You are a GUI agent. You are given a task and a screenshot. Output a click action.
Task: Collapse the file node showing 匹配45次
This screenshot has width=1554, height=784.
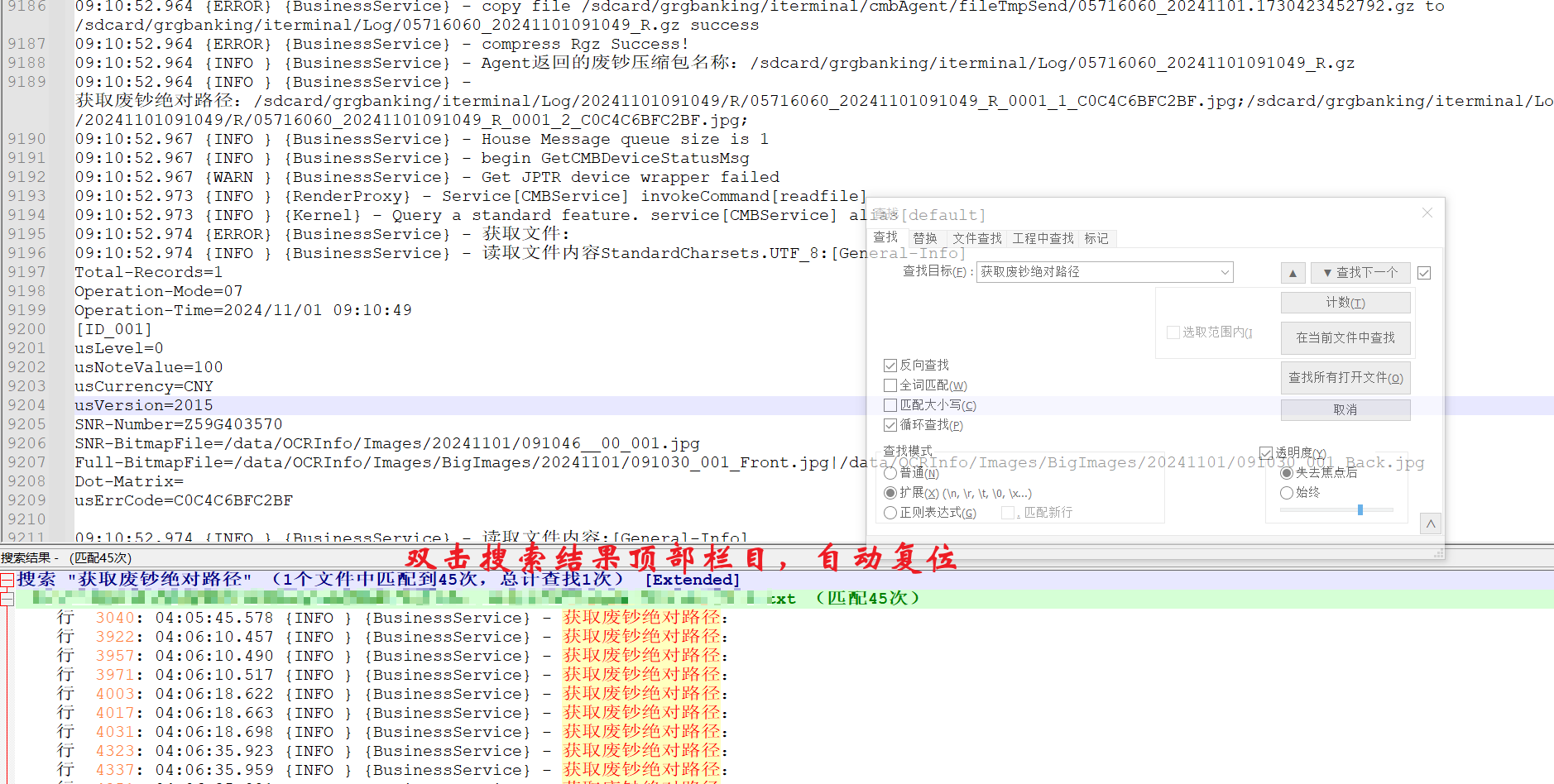(7, 599)
